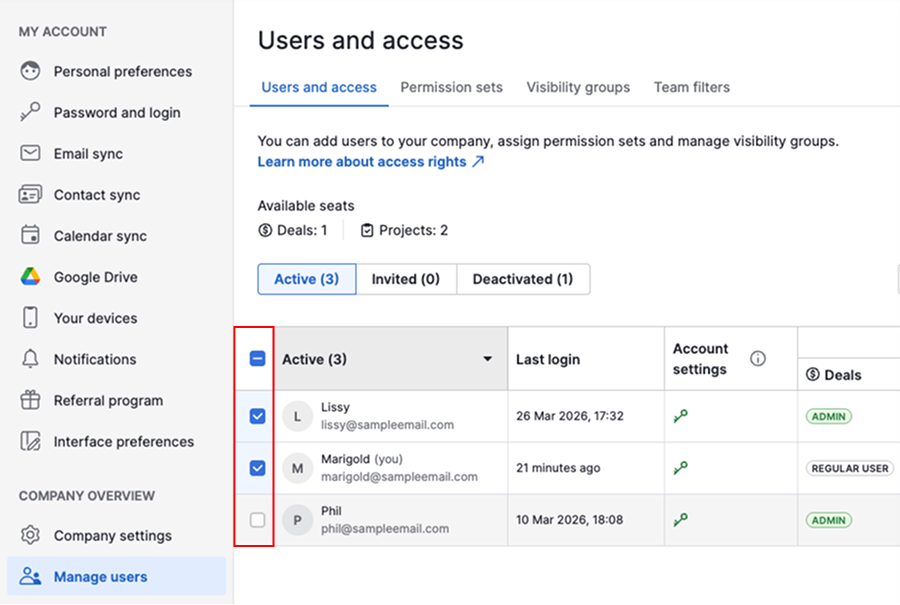900x605 pixels.
Task: Open Phil's ADMIN permission badge
Action: pos(828,520)
